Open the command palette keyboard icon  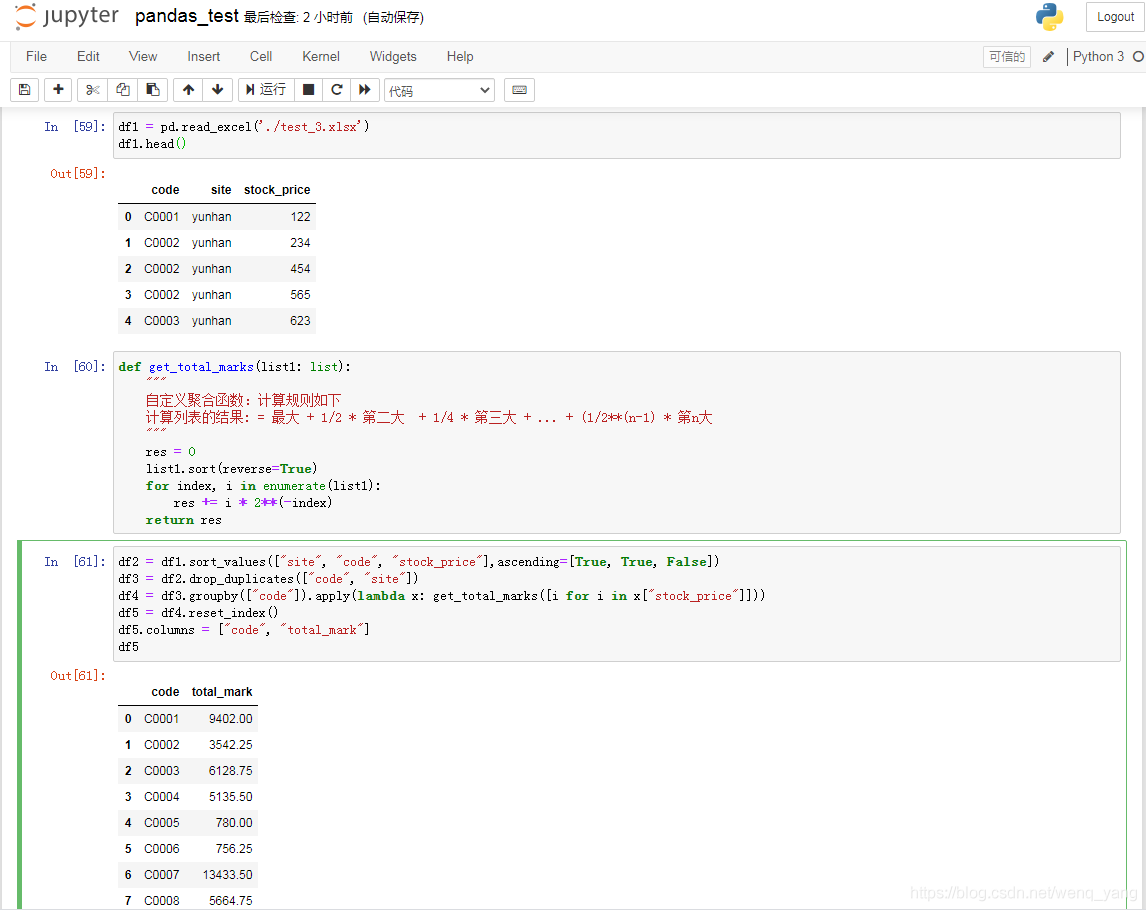coord(519,89)
